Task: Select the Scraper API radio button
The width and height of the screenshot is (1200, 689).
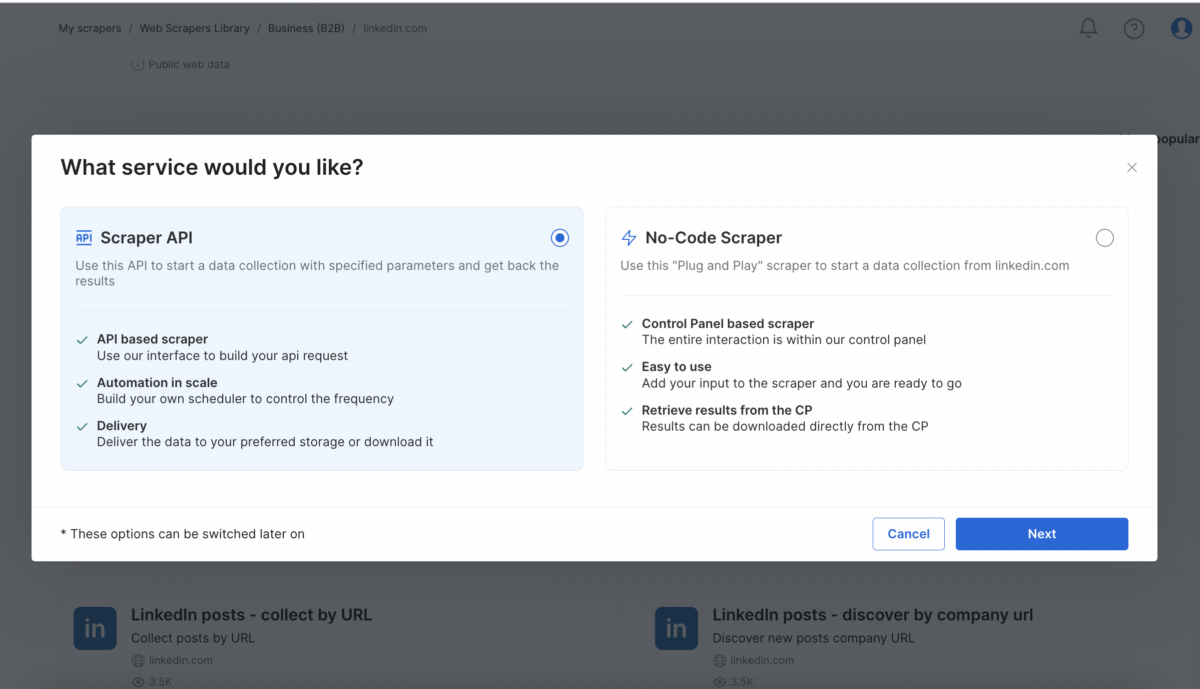Action: tap(560, 238)
